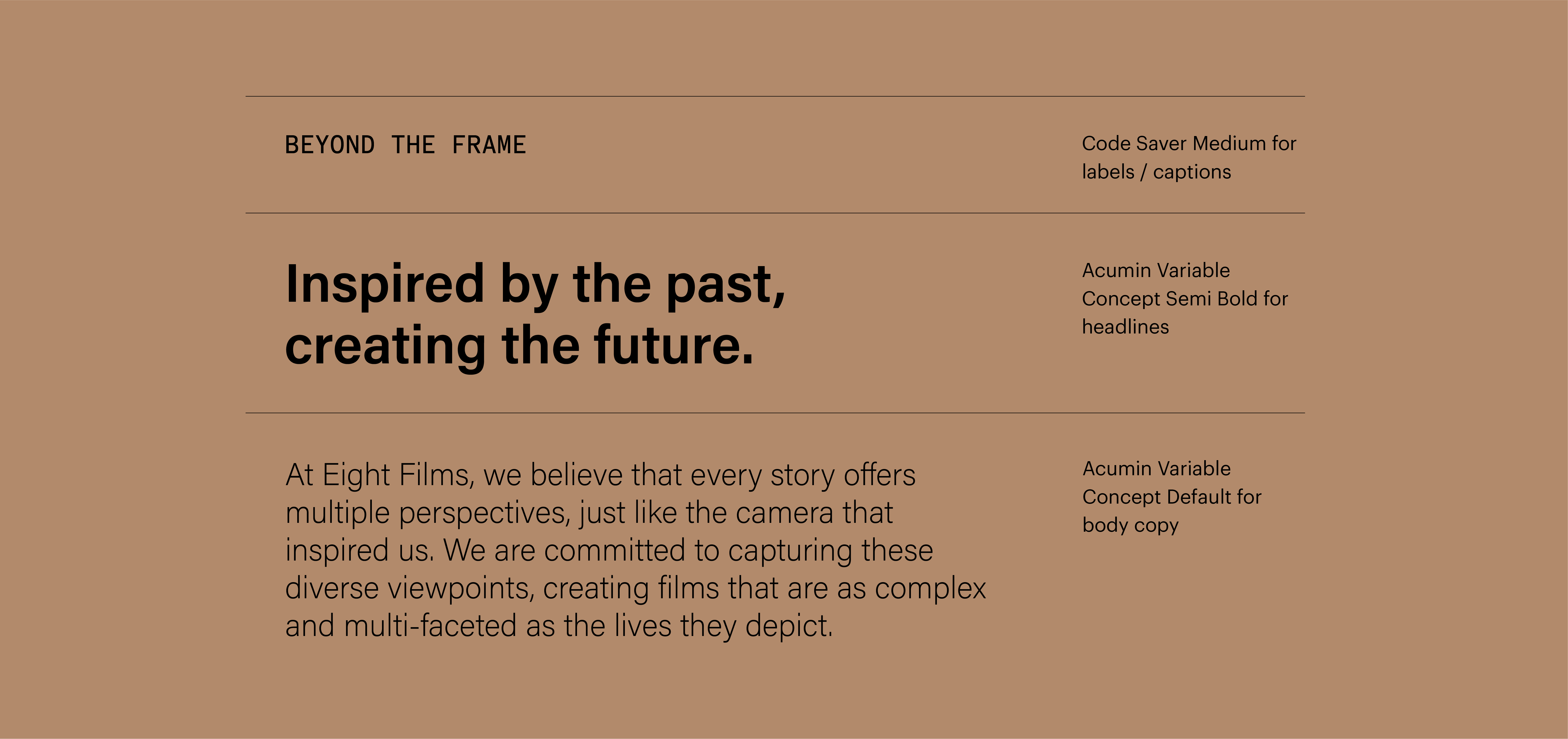This screenshot has height=739, width=1568.
Task: Click the 'Code Saver Medium for' caption
Action: [1189, 144]
